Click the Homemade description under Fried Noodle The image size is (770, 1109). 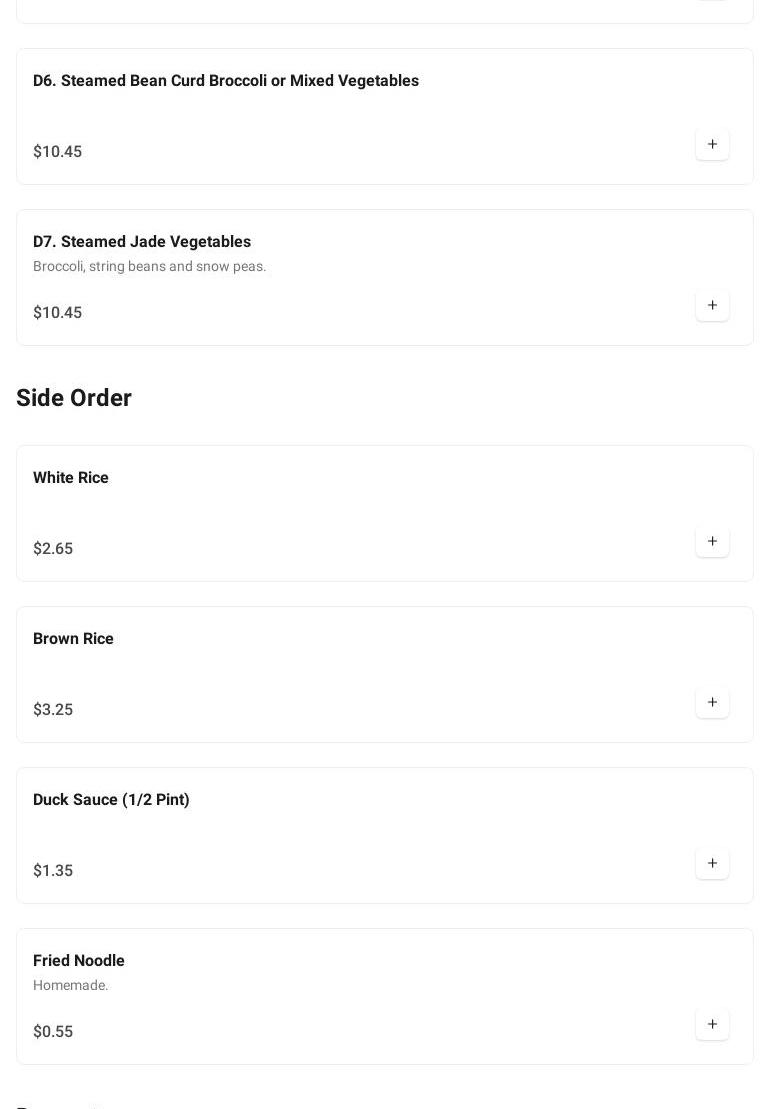tap(70, 986)
